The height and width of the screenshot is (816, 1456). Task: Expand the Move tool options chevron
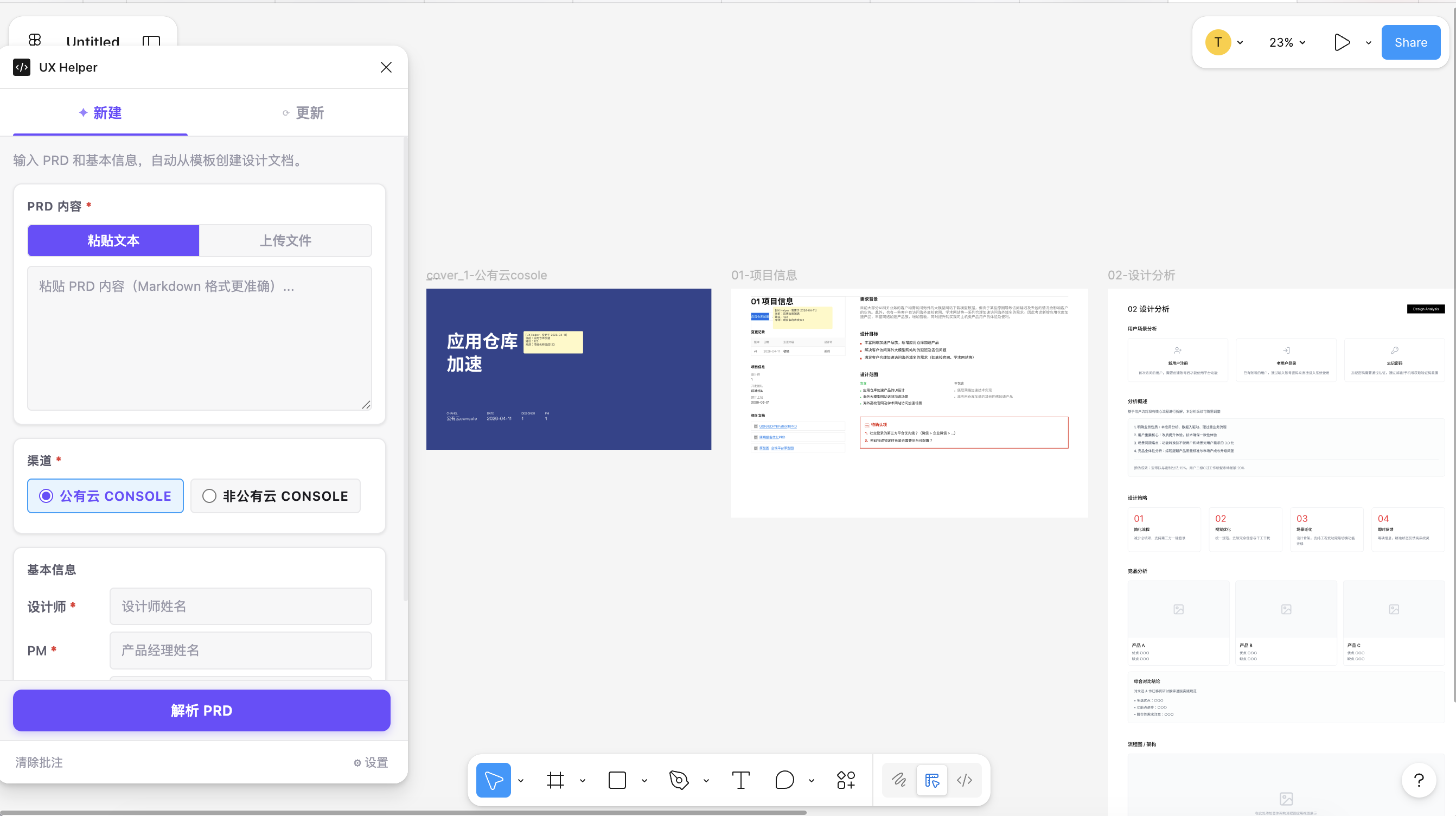pyautogui.click(x=521, y=780)
